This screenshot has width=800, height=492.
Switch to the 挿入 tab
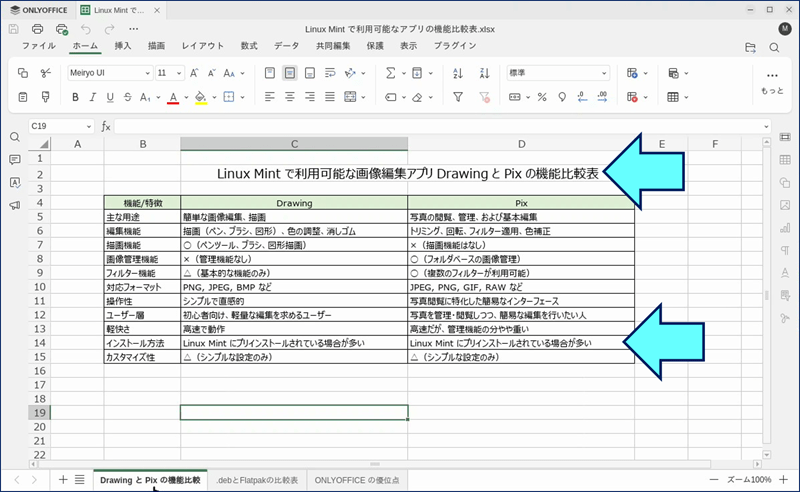click(122, 45)
